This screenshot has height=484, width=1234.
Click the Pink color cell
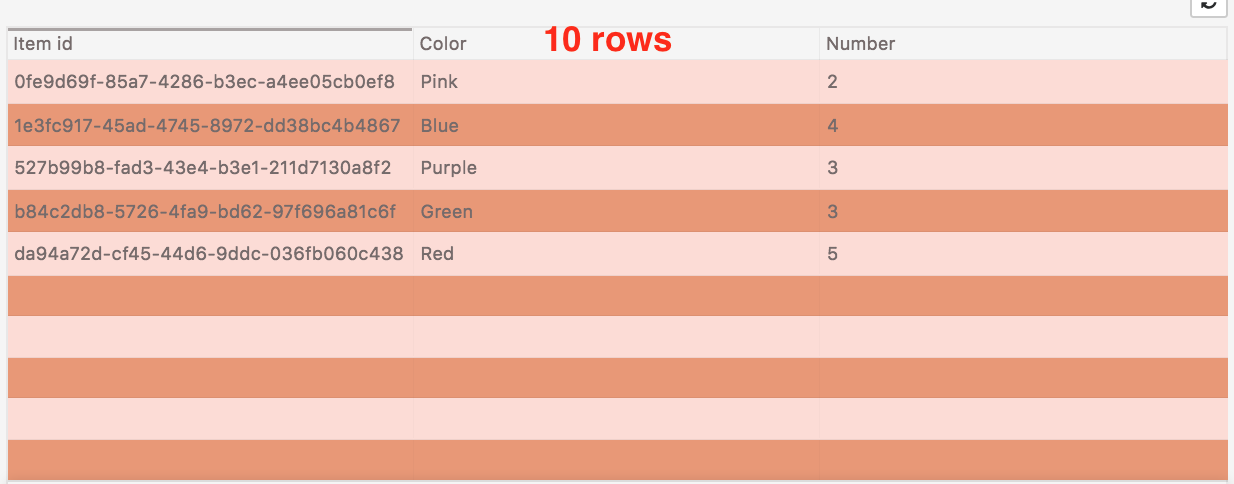(x=439, y=82)
